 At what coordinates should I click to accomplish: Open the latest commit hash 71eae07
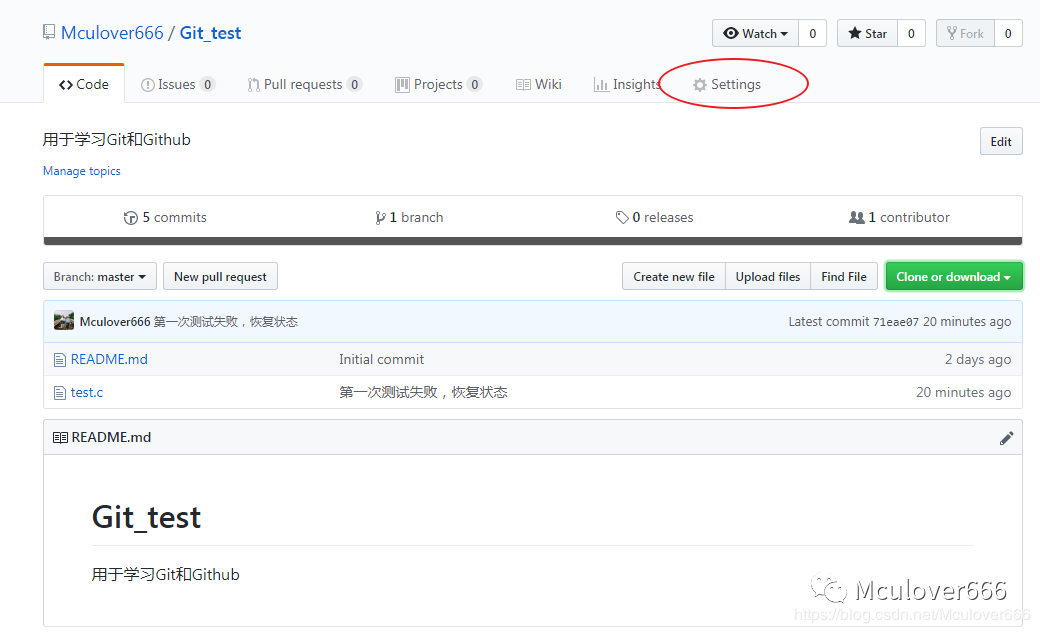click(896, 322)
